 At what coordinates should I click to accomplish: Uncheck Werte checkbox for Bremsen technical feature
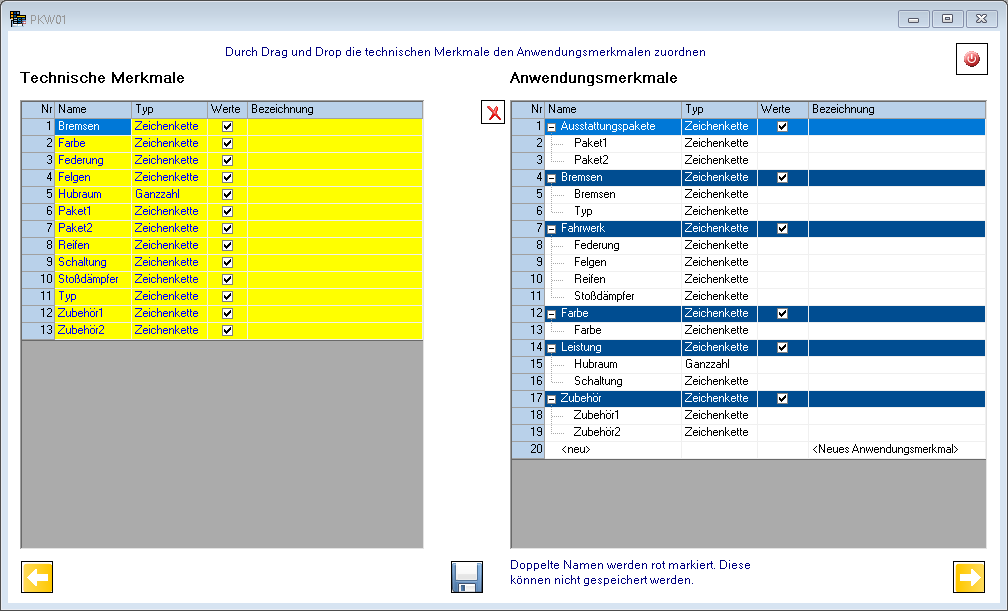point(228,127)
